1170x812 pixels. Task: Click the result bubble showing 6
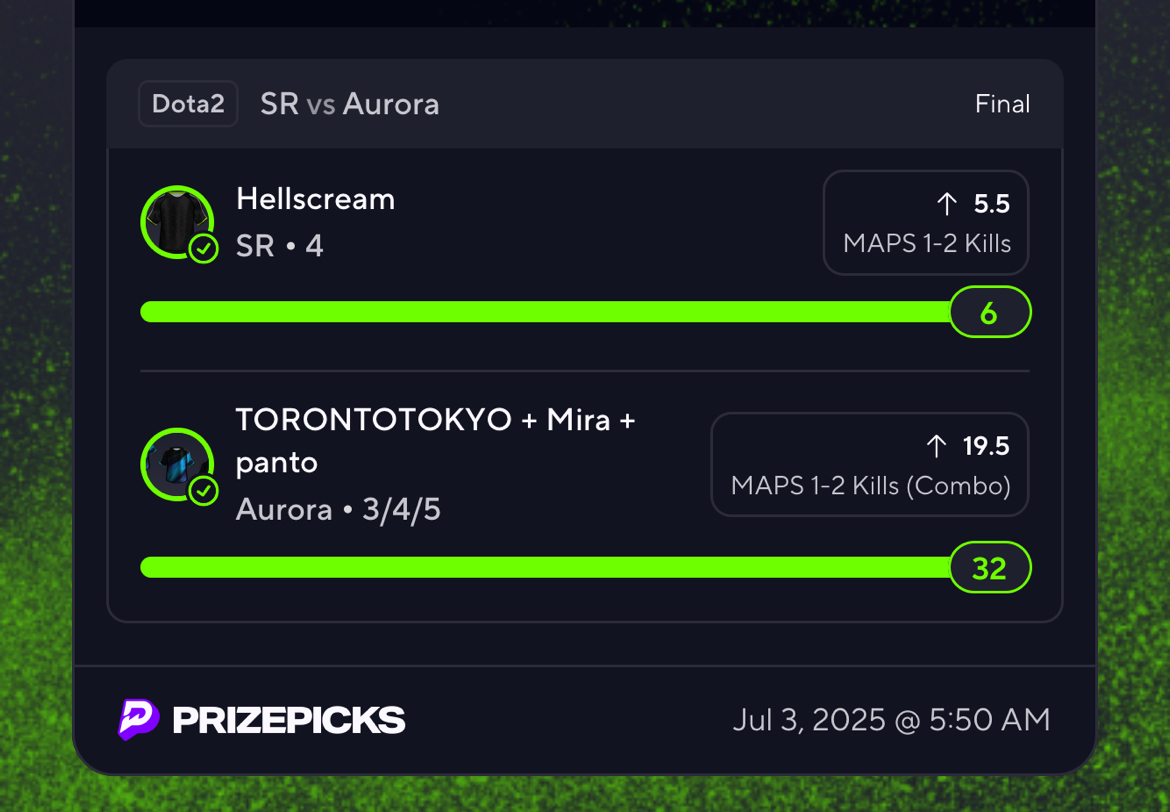[x=990, y=312]
